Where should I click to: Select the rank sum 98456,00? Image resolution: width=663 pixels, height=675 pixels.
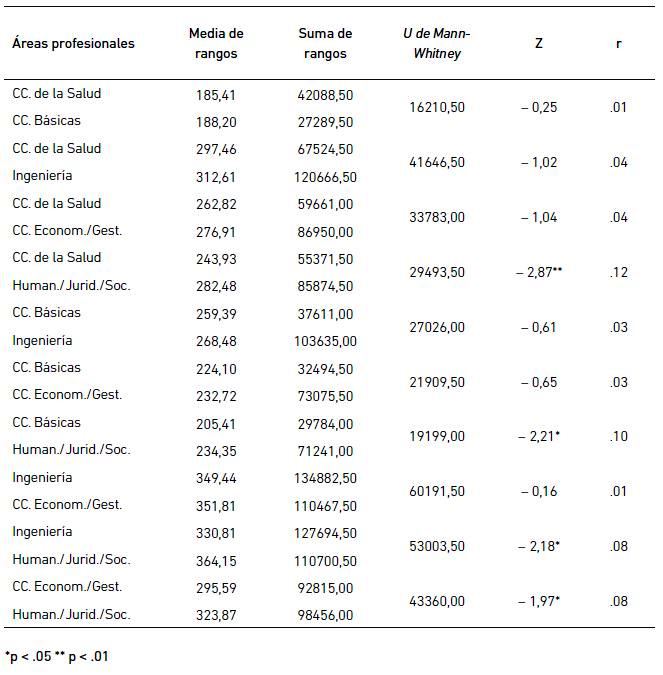[x=326, y=614]
